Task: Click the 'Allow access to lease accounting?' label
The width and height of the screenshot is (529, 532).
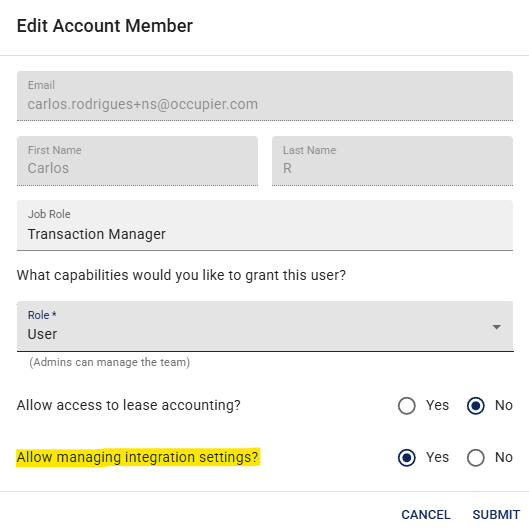Action: pyautogui.click(x=129, y=405)
